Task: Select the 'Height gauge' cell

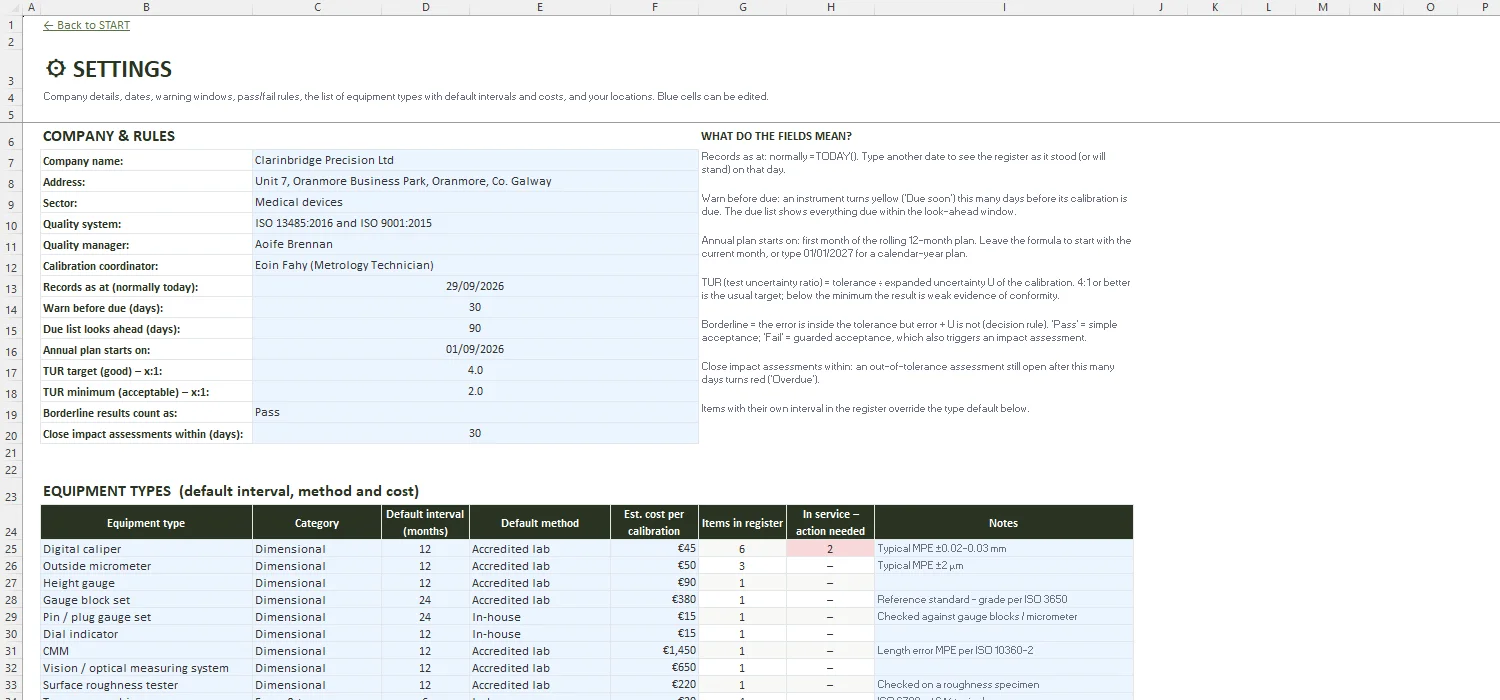Action: tap(146, 583)
